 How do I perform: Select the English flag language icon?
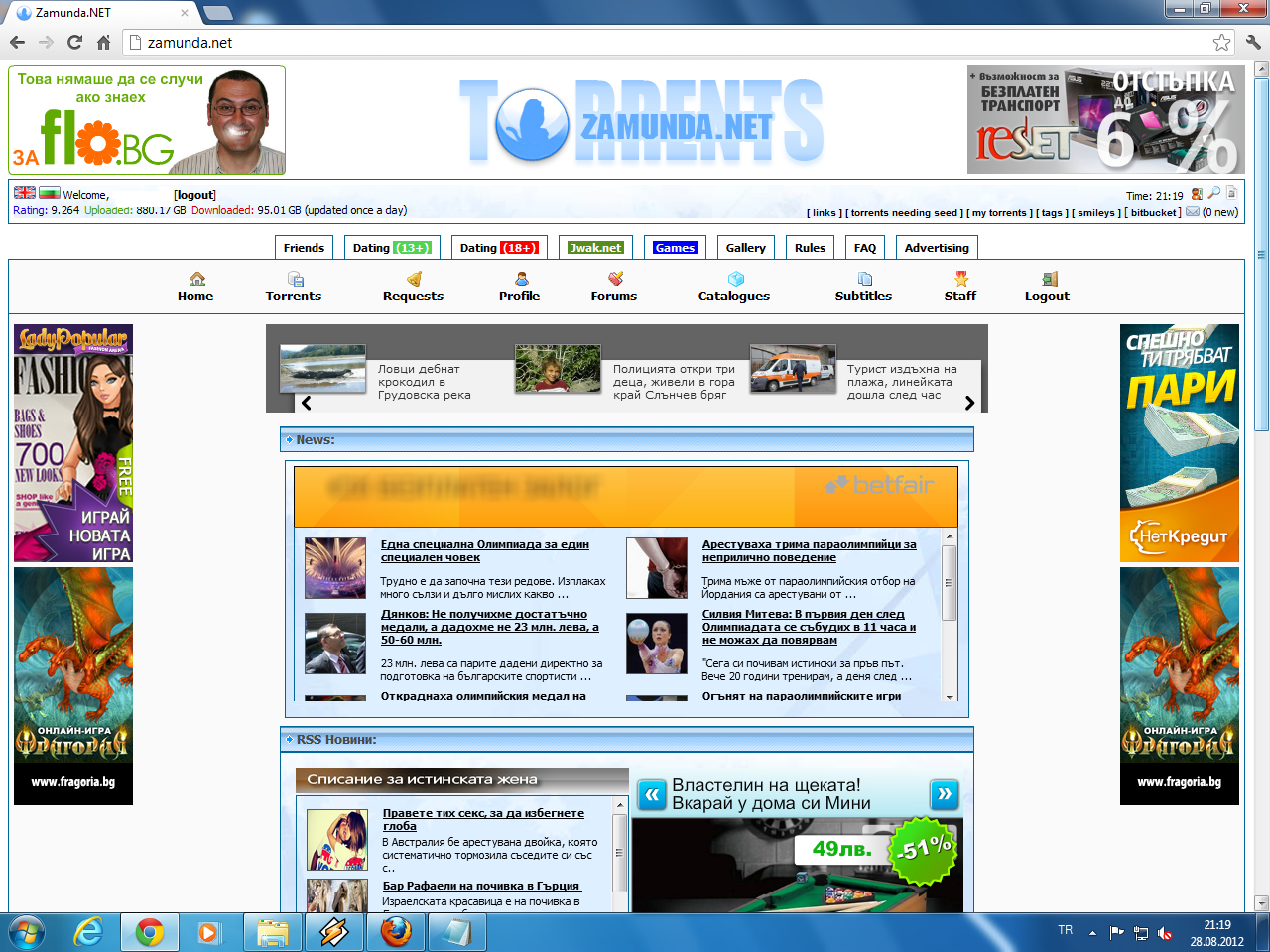pos(25,193)
